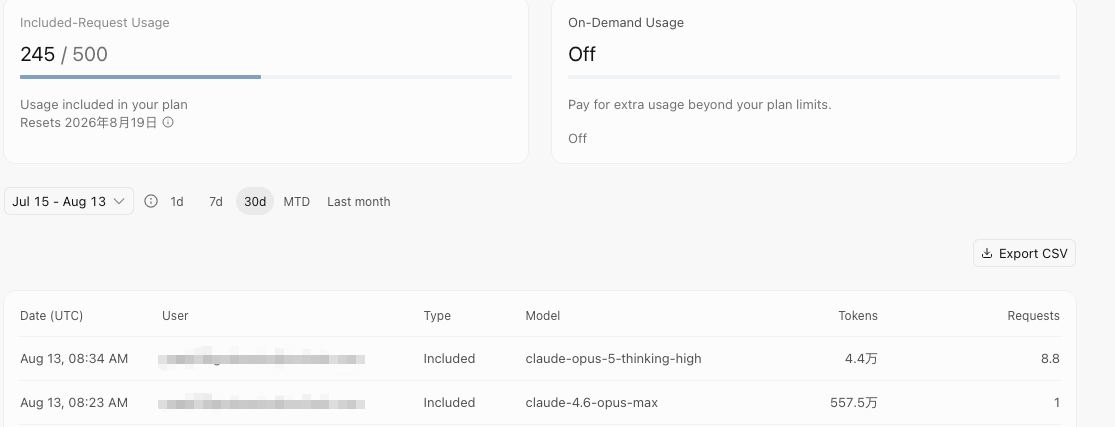Click 'Pay for extra usage beyond your plan limits'
Image resolution: width=1115 pixels, height=427 pixels.
(x=700, y=105)
